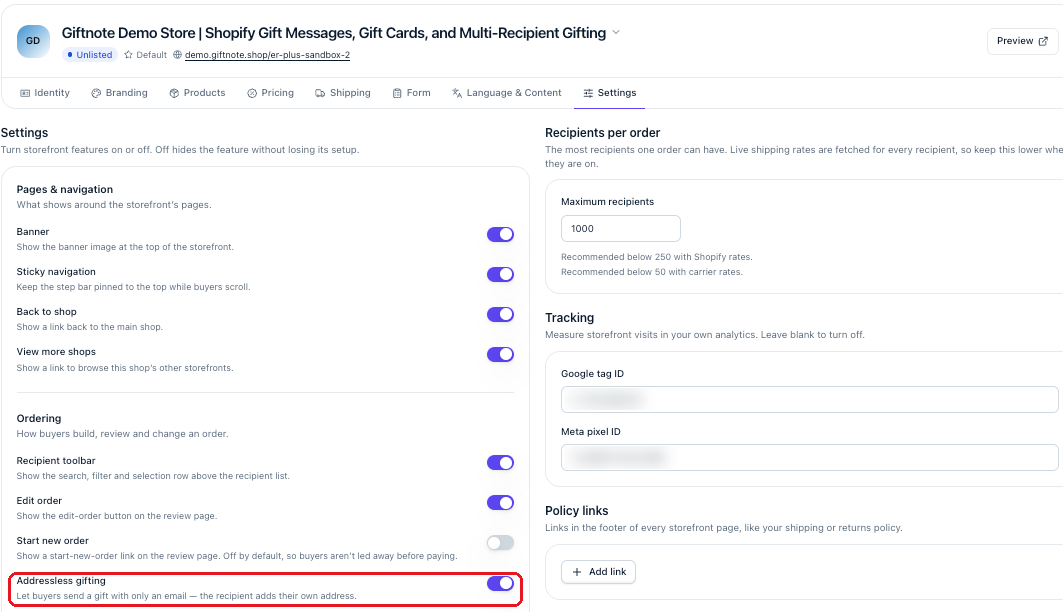Click the Settings sliders icon
The image size is (1063, 612).
(x=588, y=94)
